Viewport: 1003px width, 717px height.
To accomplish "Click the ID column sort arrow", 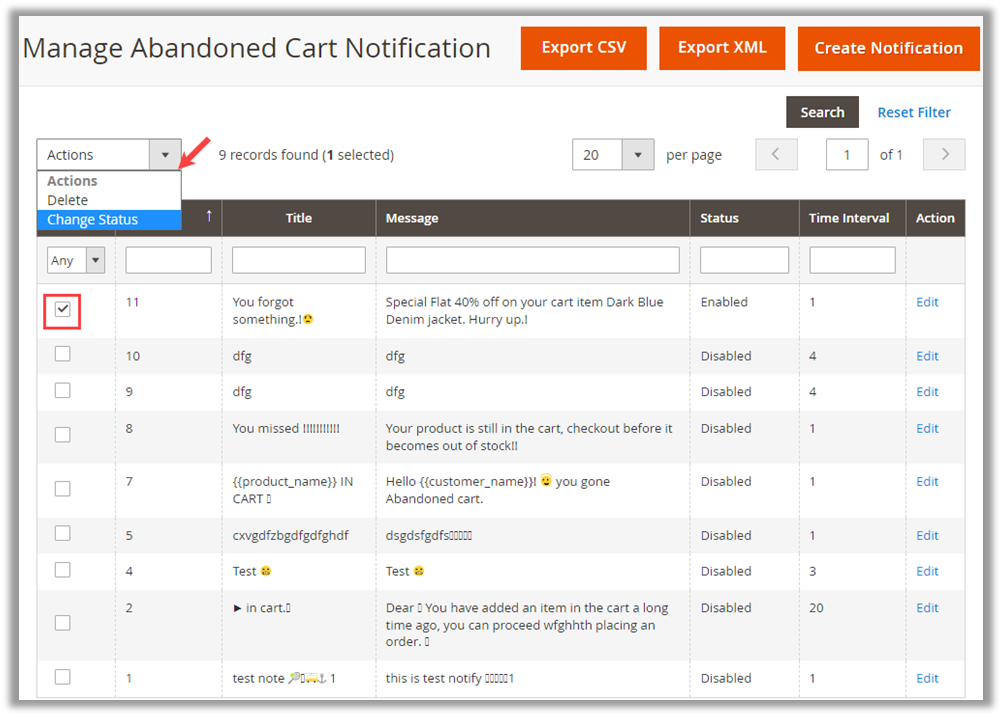I will (209, 216).
